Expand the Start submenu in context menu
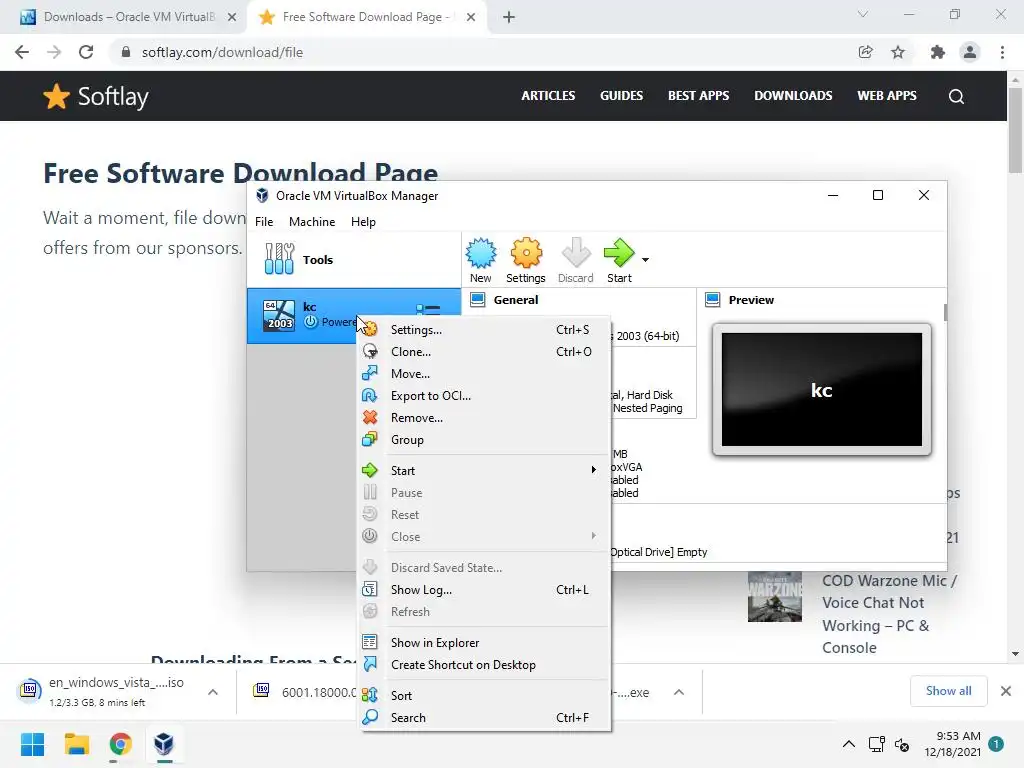Image resolution: width=1024 pixels, height=768 pixels. point(485,471)
